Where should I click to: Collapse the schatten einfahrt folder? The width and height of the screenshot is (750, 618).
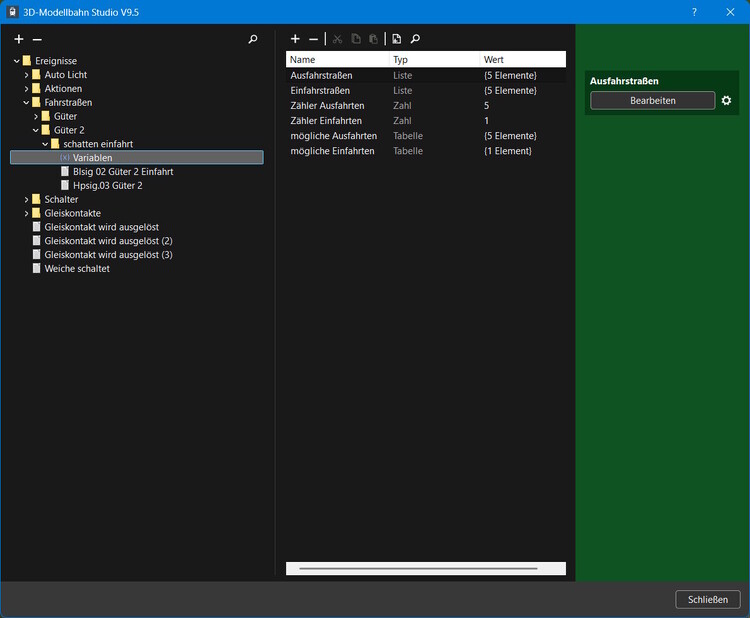point(45,144)
